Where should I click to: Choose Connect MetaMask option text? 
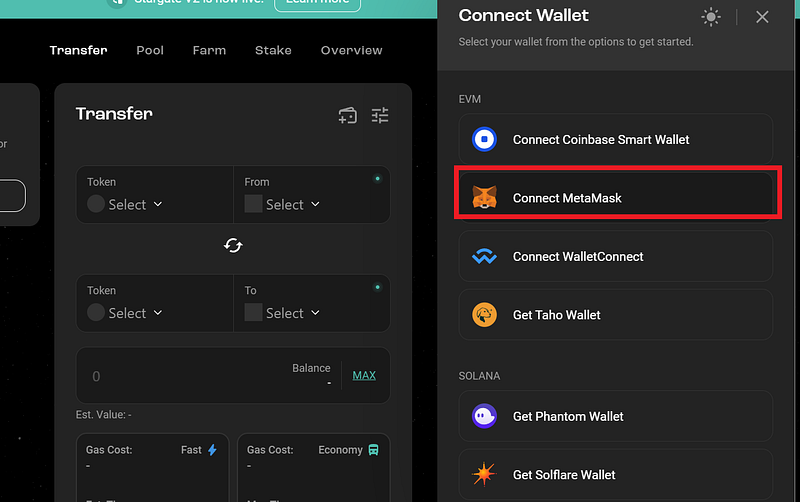pyautogui.click(x=567, y=198)
